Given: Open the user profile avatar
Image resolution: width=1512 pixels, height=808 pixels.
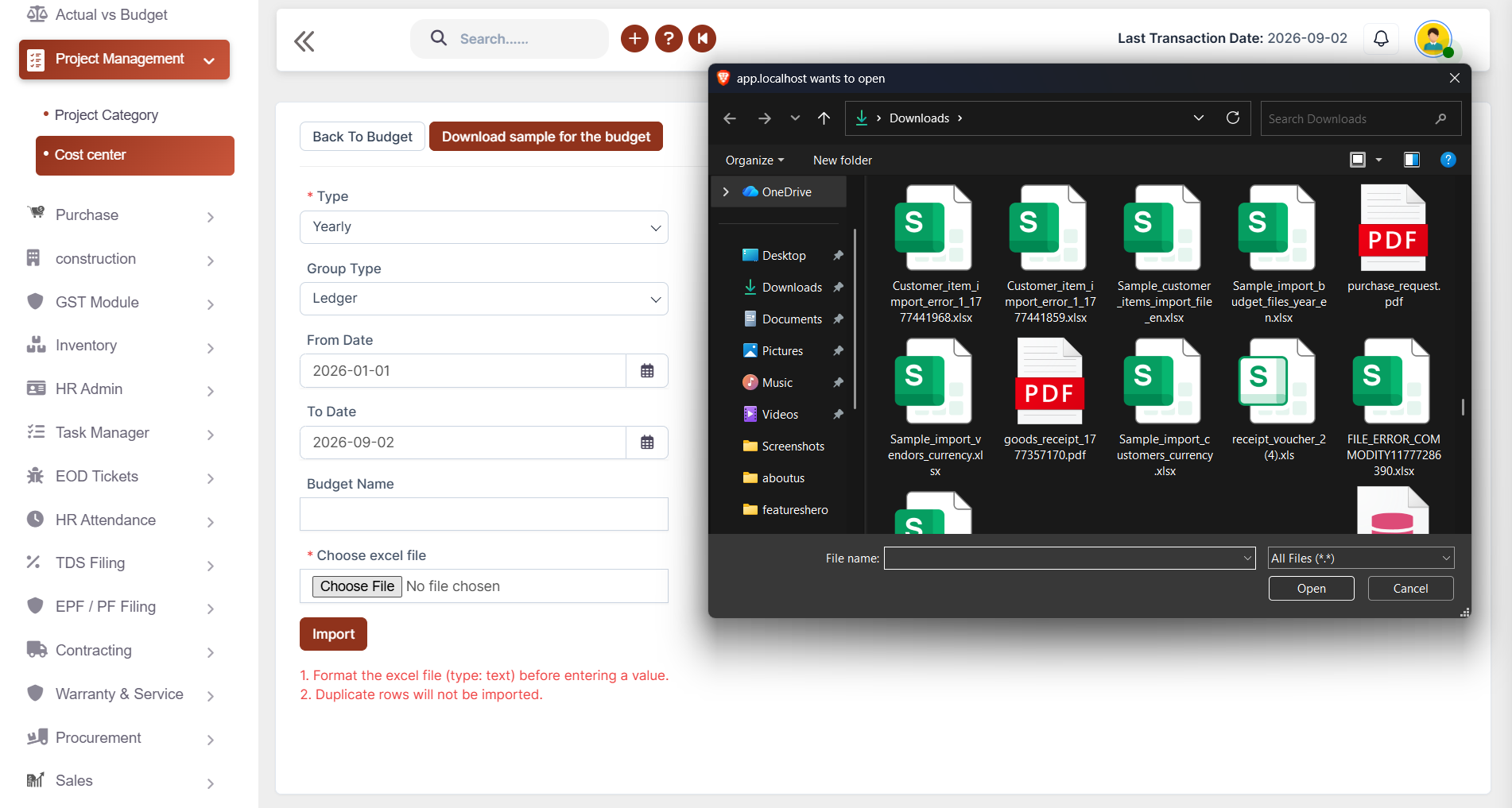Looking at the screenshot, I should pos(1433,38).
